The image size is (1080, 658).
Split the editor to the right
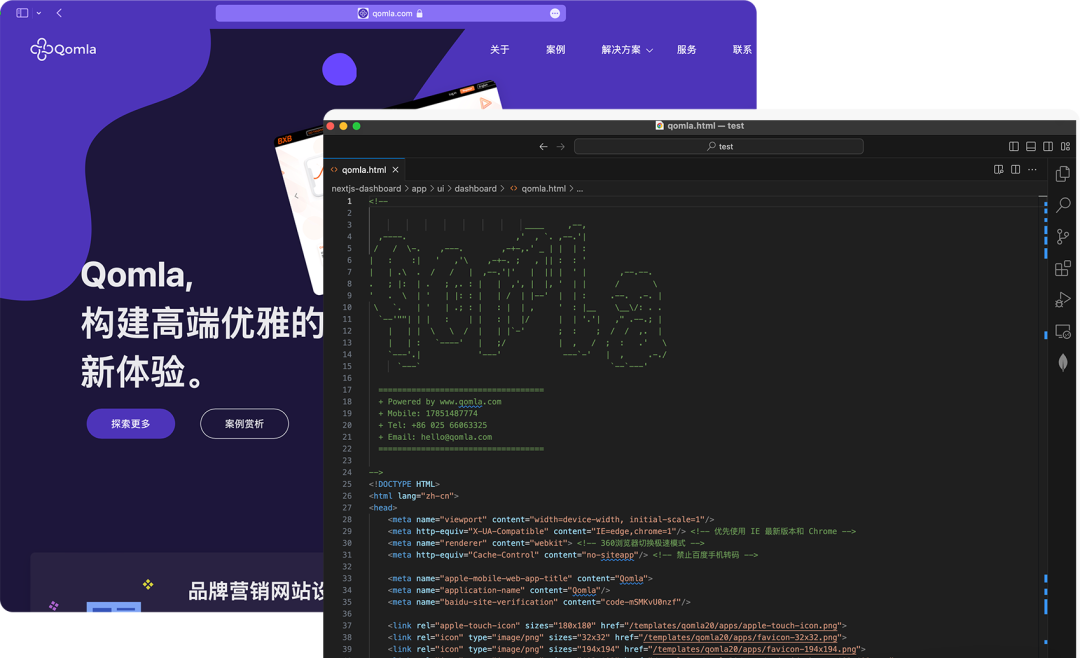tap(1015, 170)
